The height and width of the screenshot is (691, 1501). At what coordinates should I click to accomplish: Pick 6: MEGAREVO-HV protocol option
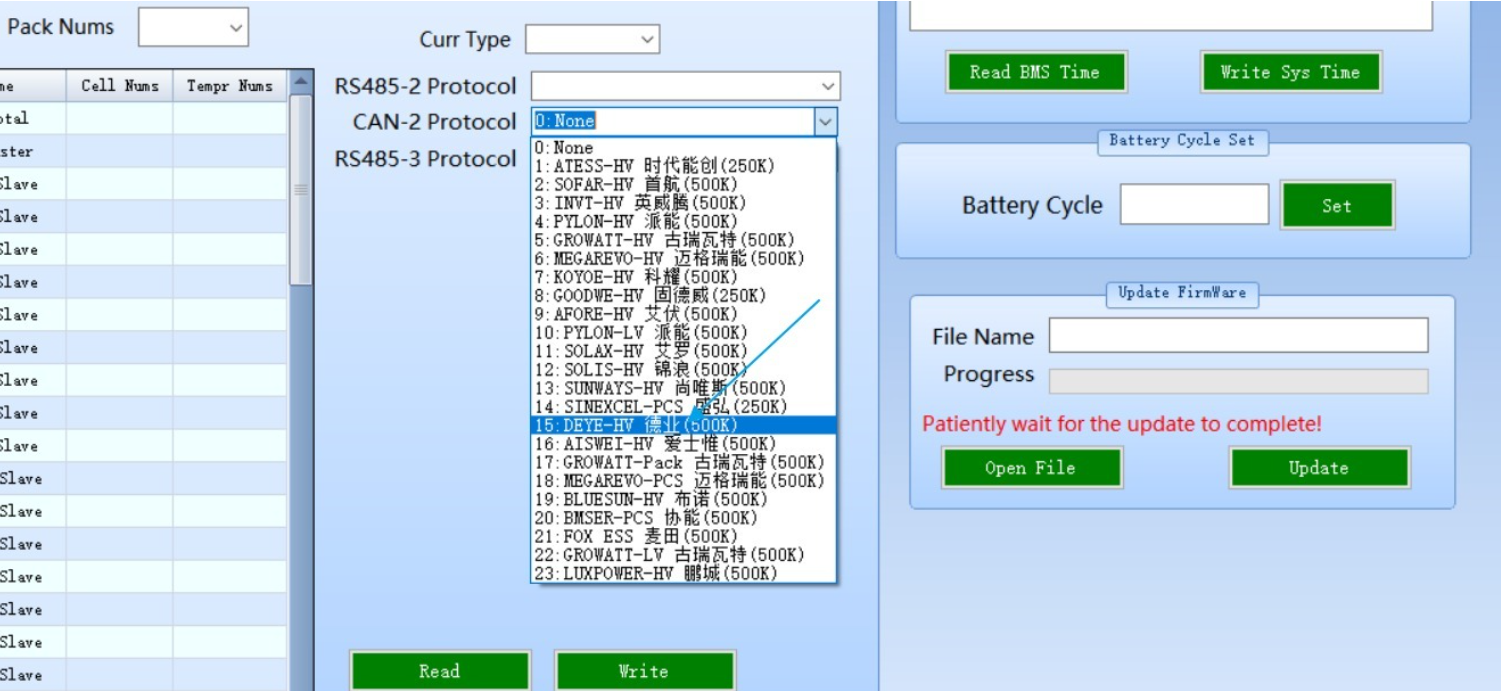click(683, 259)
